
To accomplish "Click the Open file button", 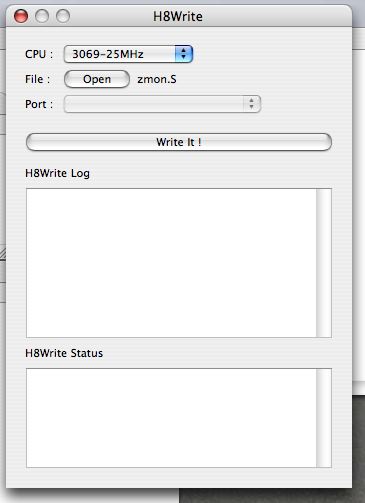I will click(97, 79).
